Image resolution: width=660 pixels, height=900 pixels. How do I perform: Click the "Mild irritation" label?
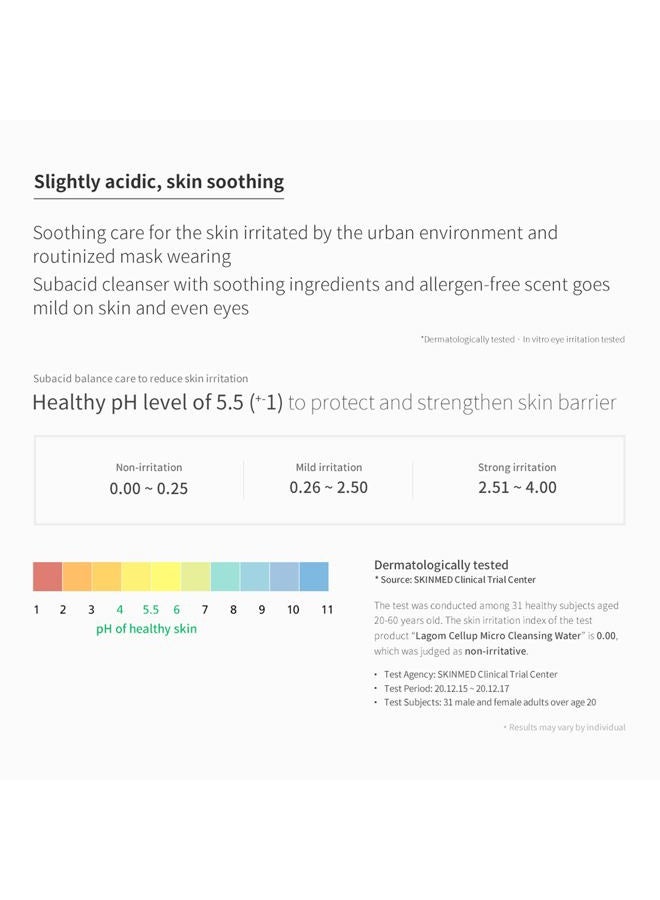(329, 467)
